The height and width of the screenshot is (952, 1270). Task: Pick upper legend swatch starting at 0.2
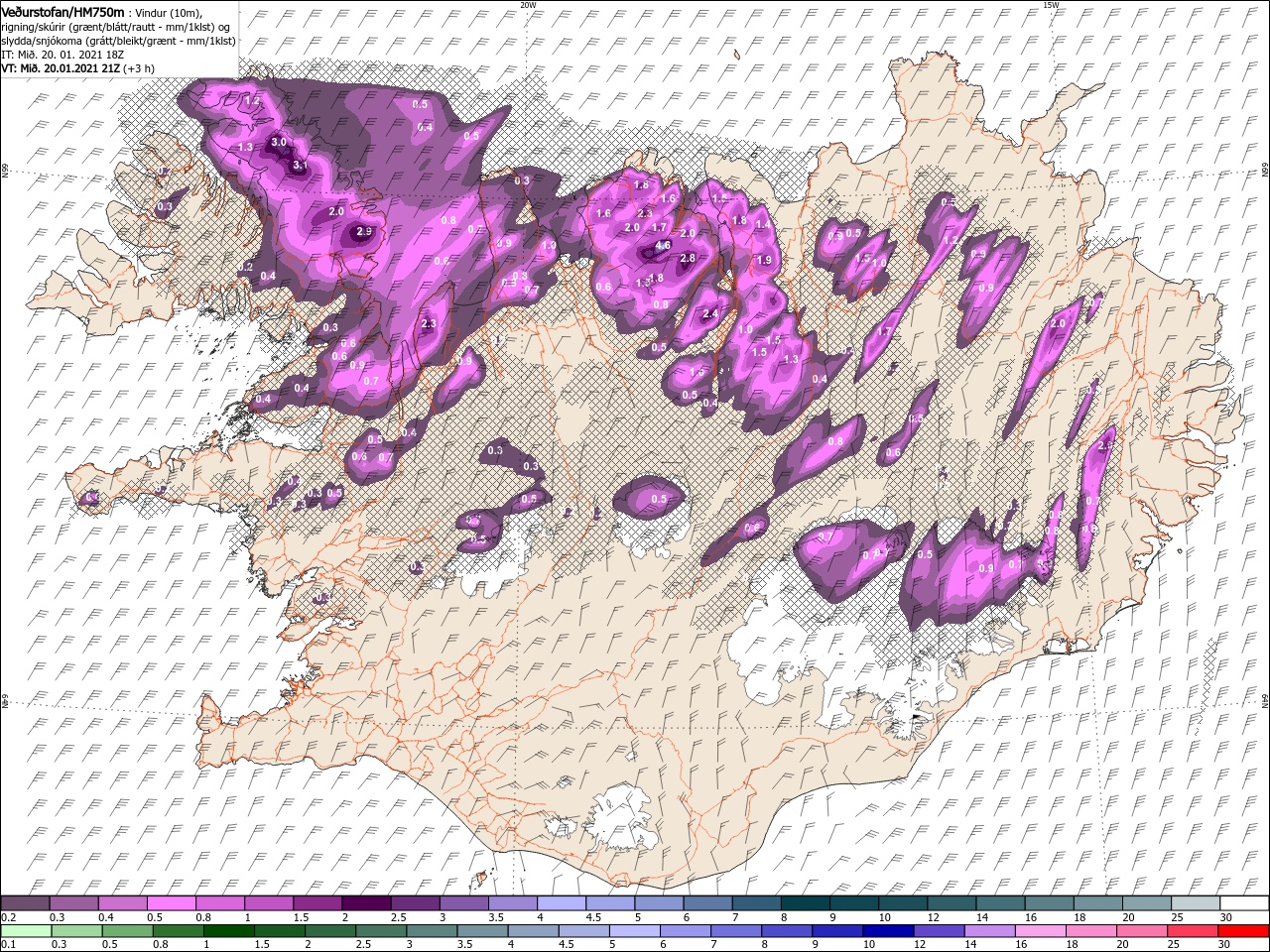(25, 903)
